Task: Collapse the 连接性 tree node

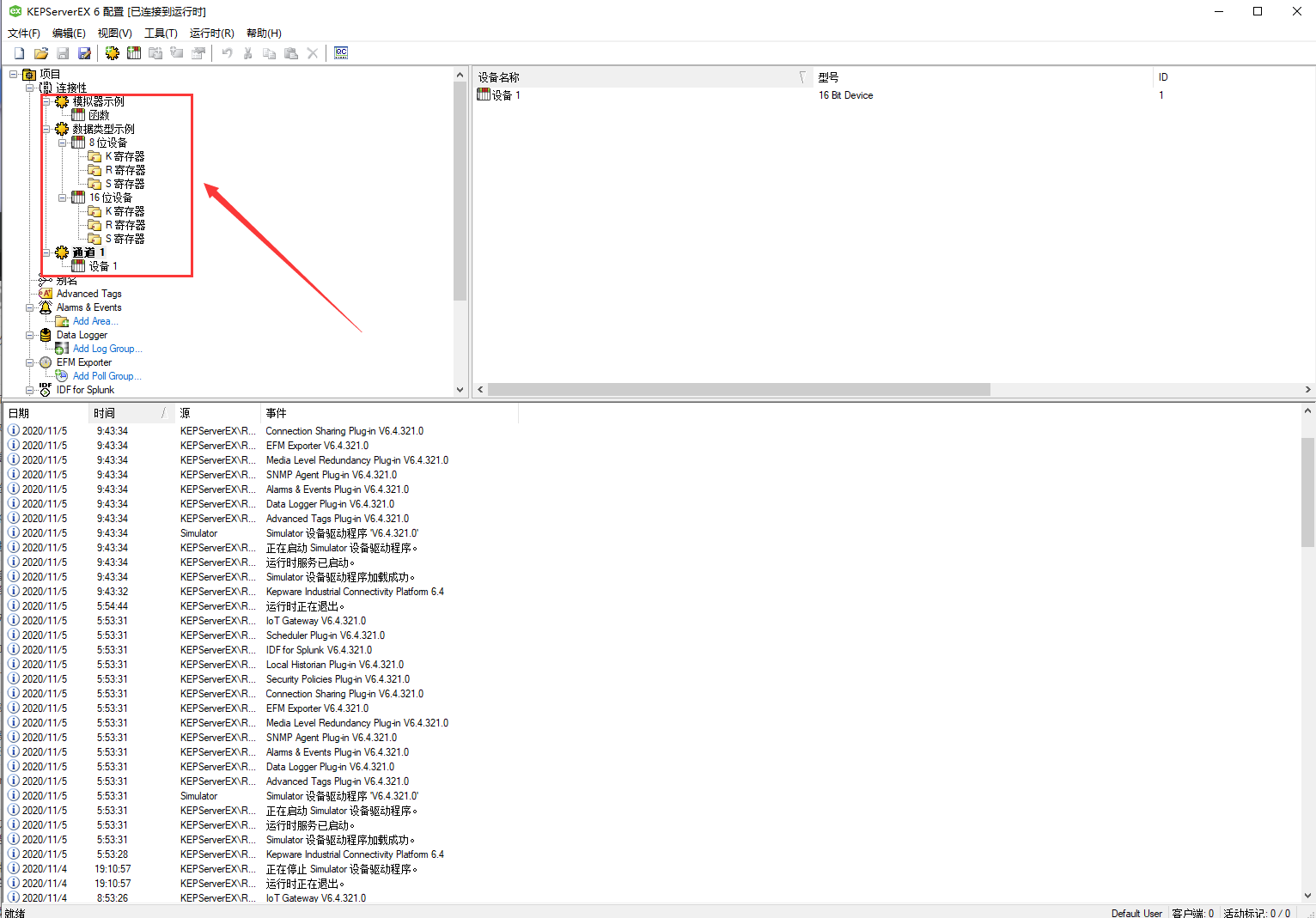Action: tap(29, 88)
